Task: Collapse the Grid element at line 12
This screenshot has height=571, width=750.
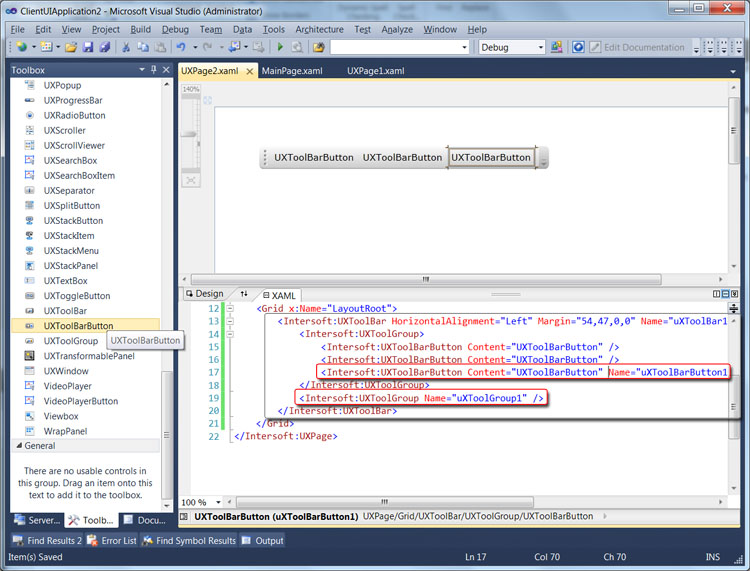Action: 229,309
